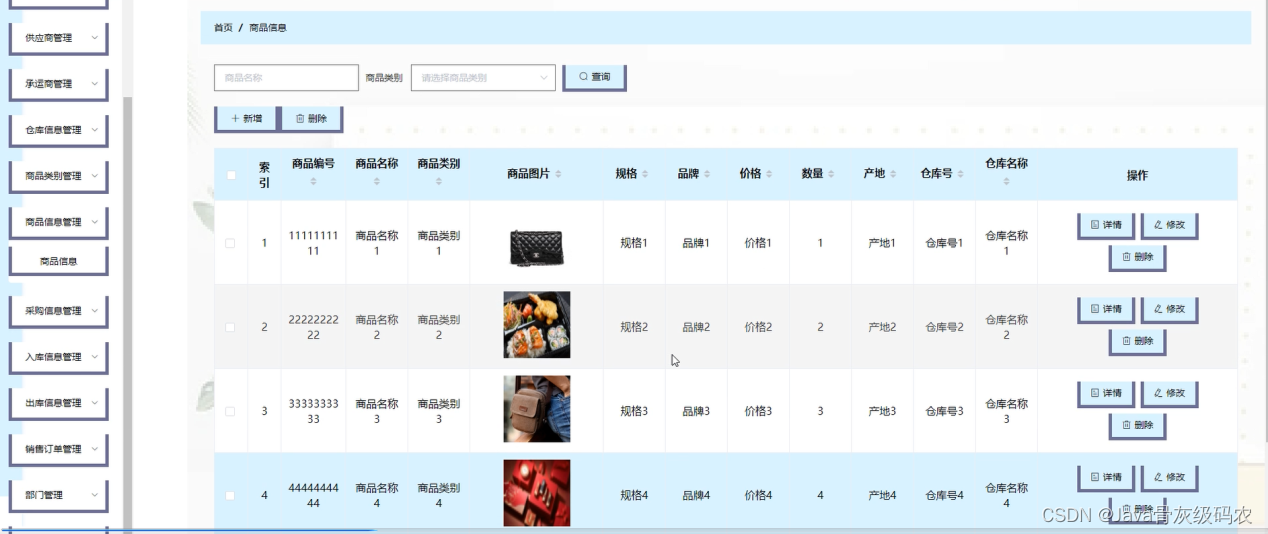The height and width of the screenshot is (534, 1268).
Task: Click the 商品信息 breadcrumb
Action: point(268,28)
